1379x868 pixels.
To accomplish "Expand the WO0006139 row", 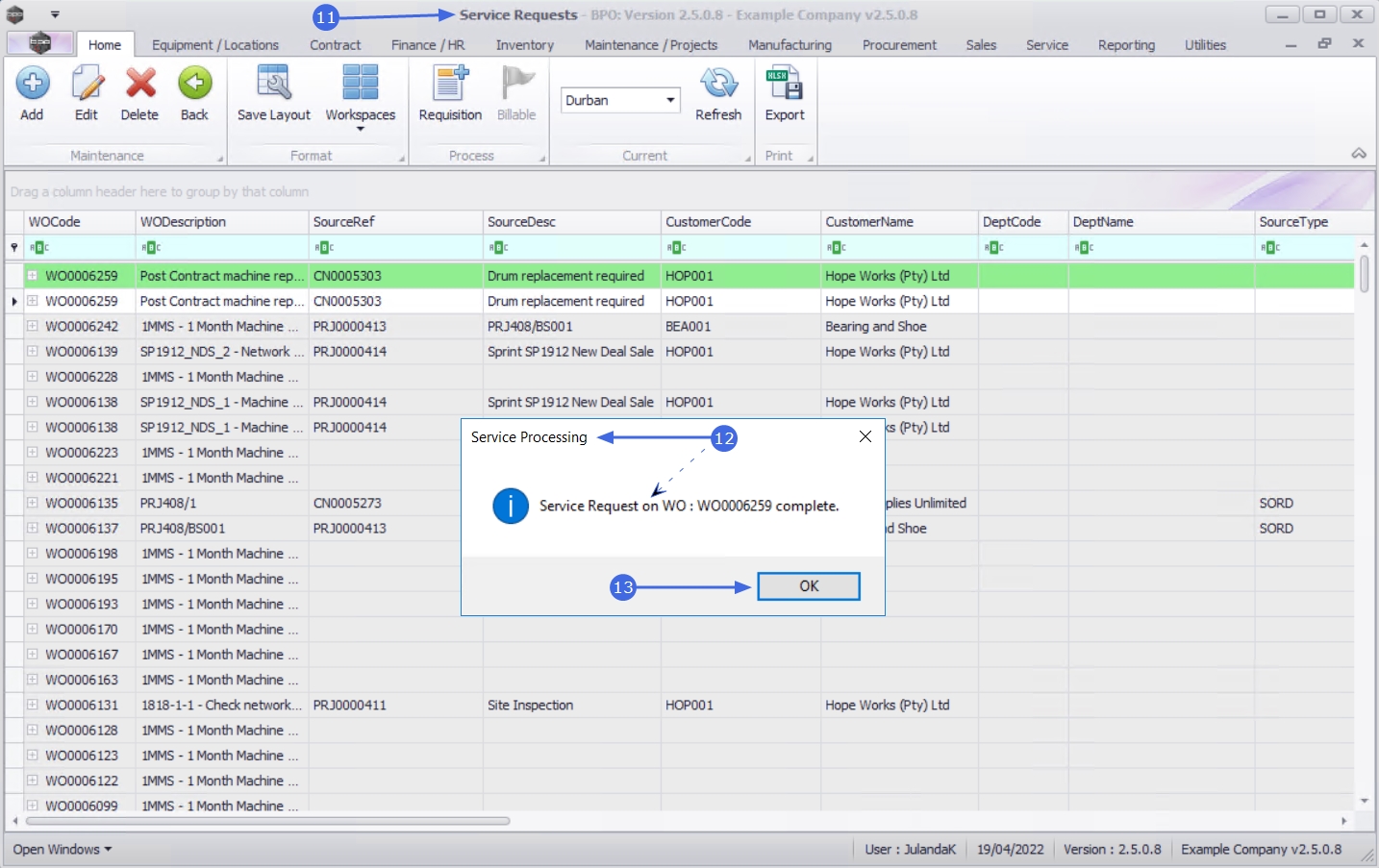I will click(32, 352).
